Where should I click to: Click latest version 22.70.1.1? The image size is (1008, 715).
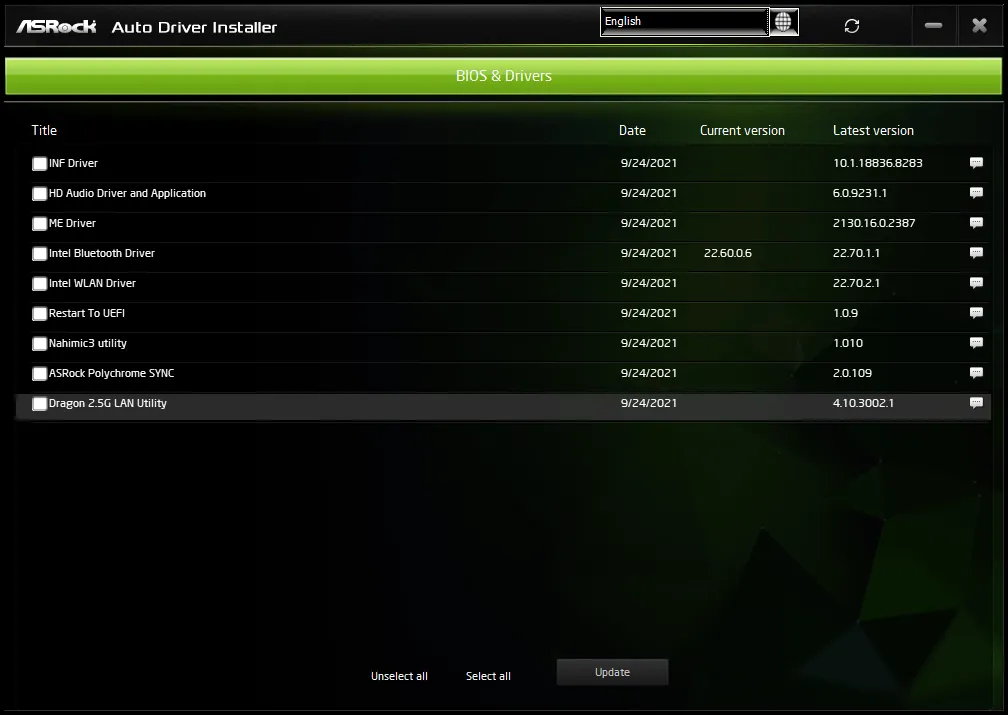[856, 253]
